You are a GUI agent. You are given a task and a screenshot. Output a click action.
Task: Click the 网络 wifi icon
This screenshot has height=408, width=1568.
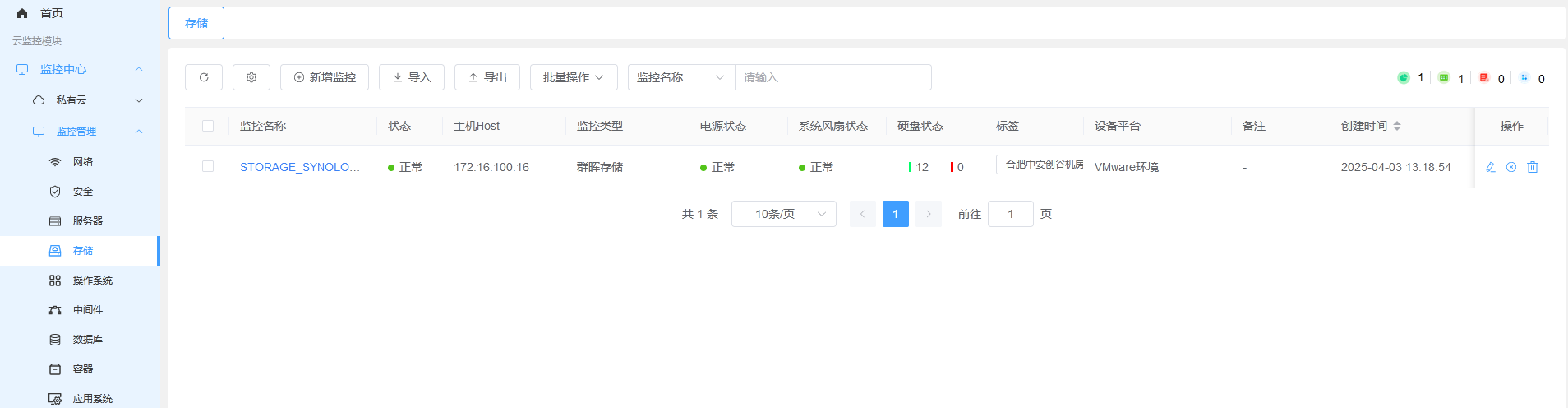[55, 162]
